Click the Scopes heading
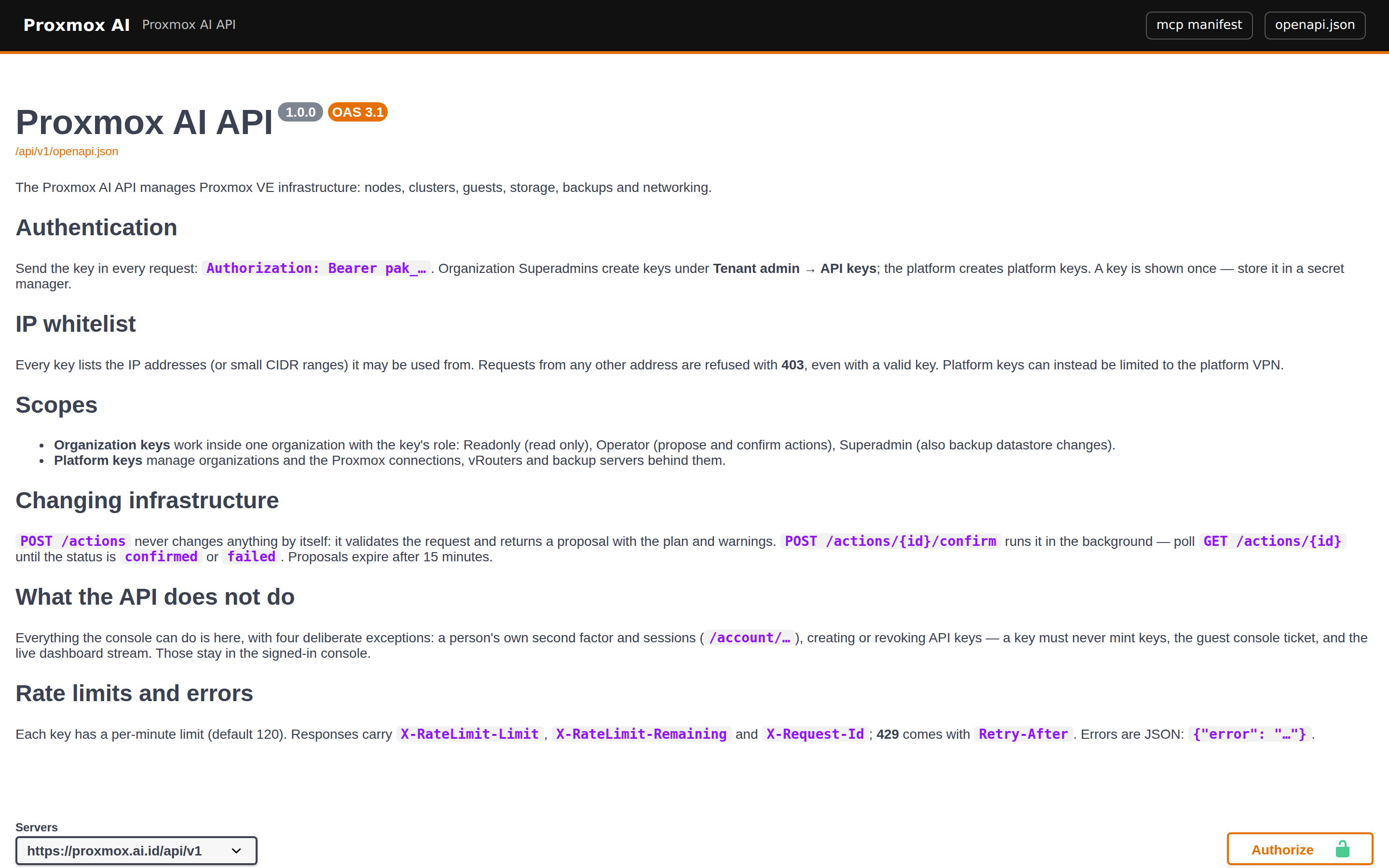Viewport: 1389px width, 868px height. pyautogui.click(x=56, y=405)
